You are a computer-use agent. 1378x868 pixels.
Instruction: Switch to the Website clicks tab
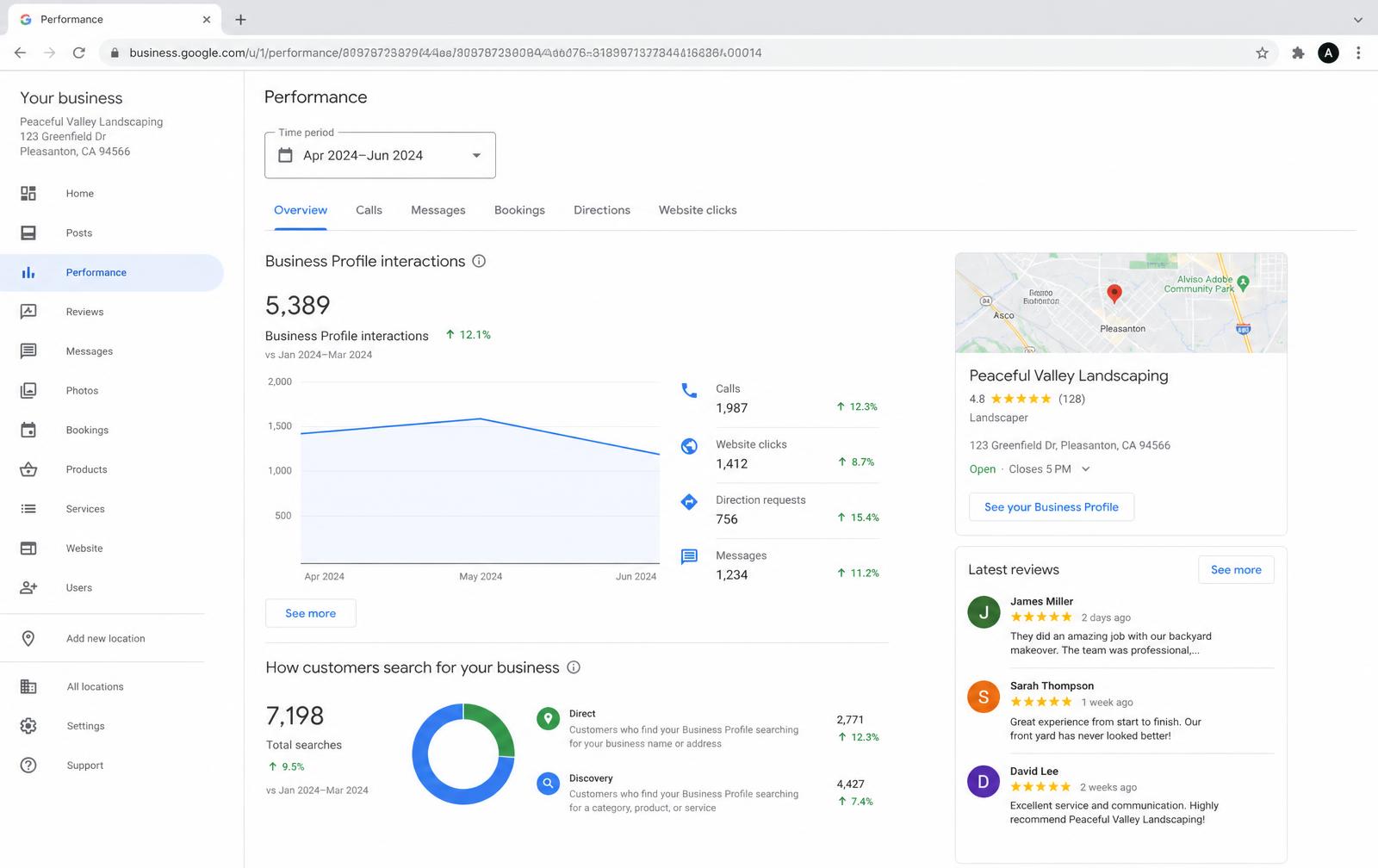coord(698,210)
